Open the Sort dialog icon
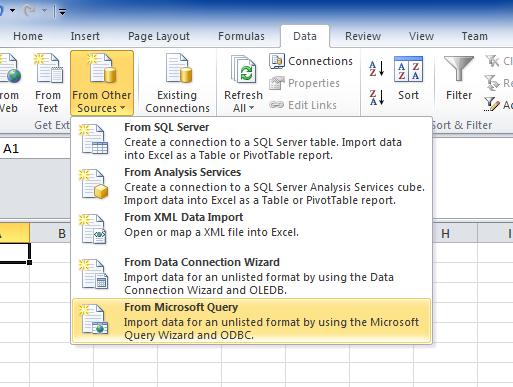Viewport: 513px width, 387px height. tap(408, 69)
